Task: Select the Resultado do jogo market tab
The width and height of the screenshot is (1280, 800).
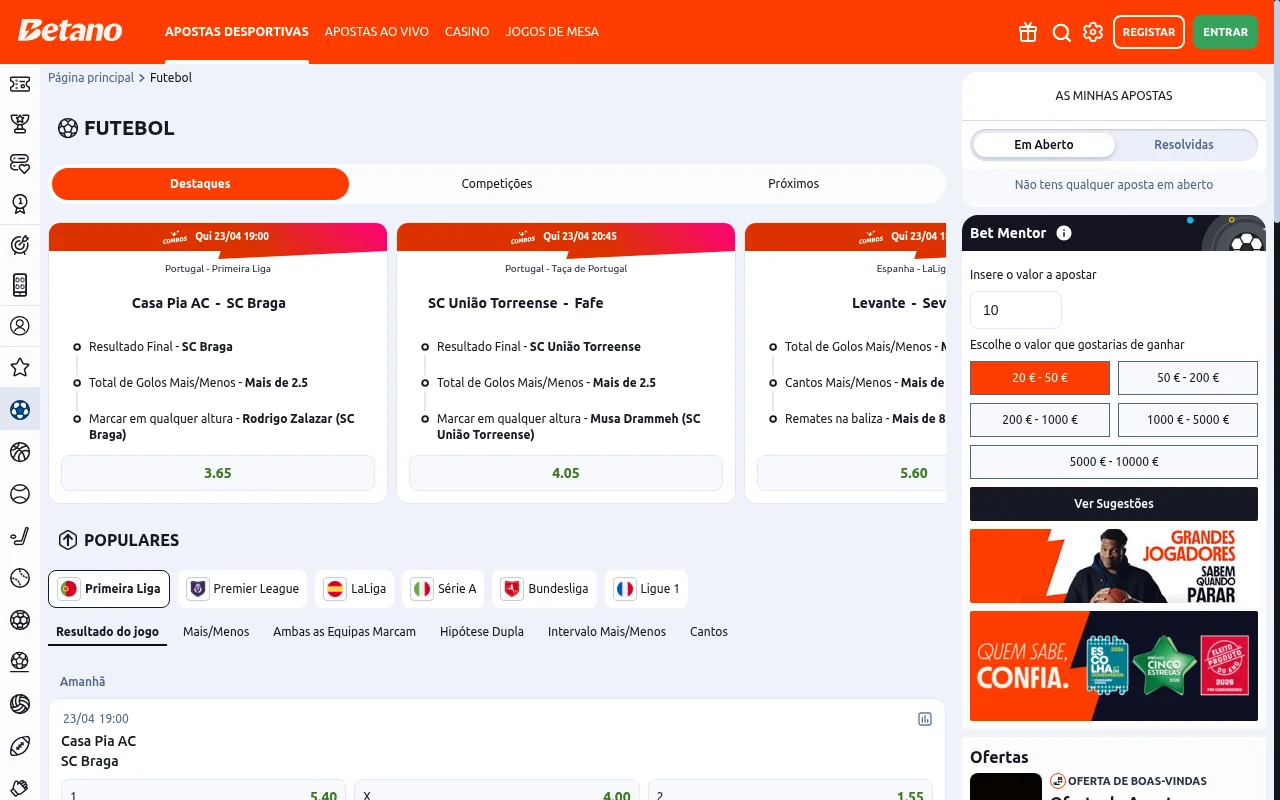Action: point(108,632)
